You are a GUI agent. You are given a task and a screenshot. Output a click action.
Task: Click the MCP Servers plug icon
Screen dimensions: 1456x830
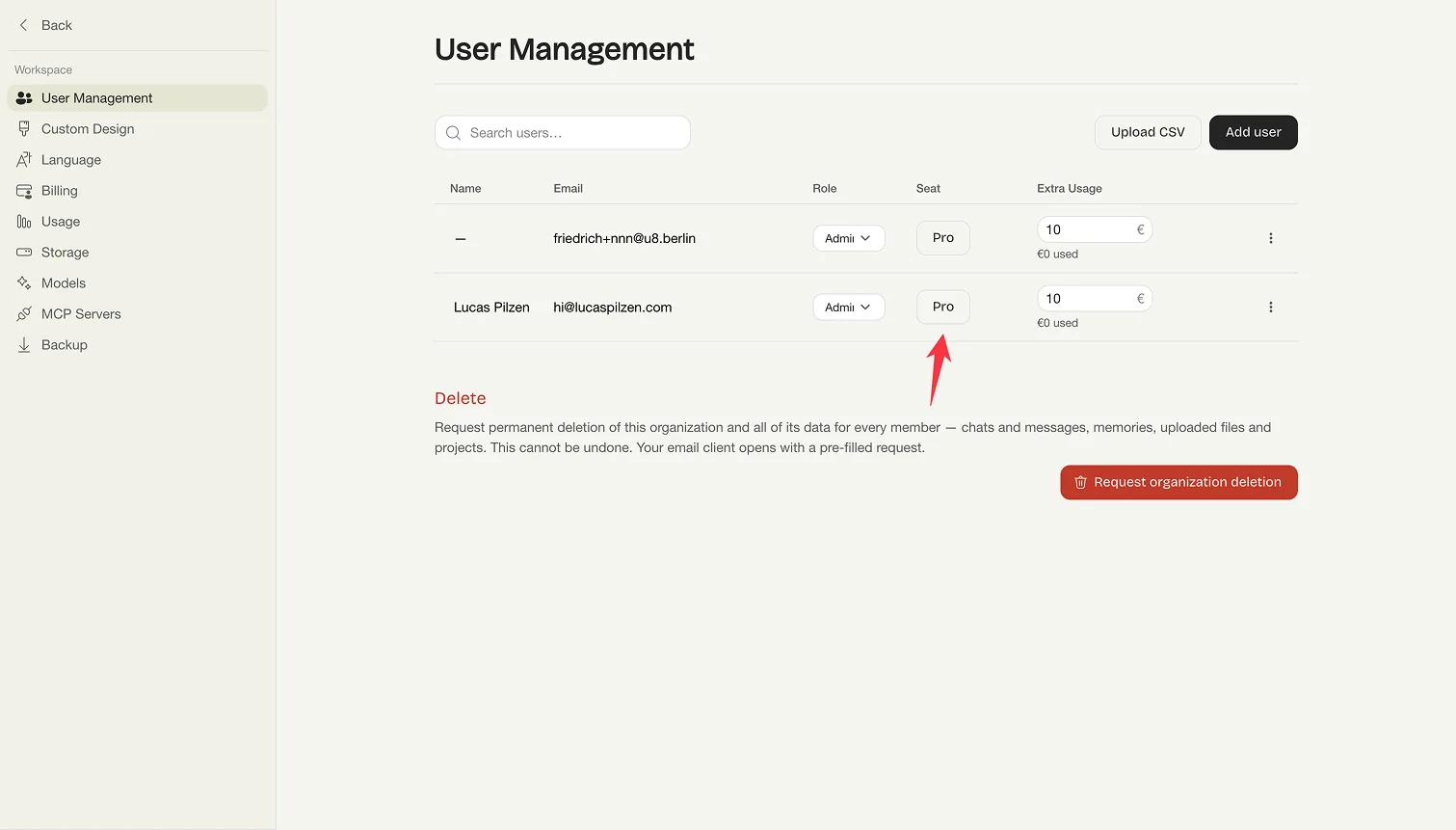pyautogui.click(x=24, y=314)
